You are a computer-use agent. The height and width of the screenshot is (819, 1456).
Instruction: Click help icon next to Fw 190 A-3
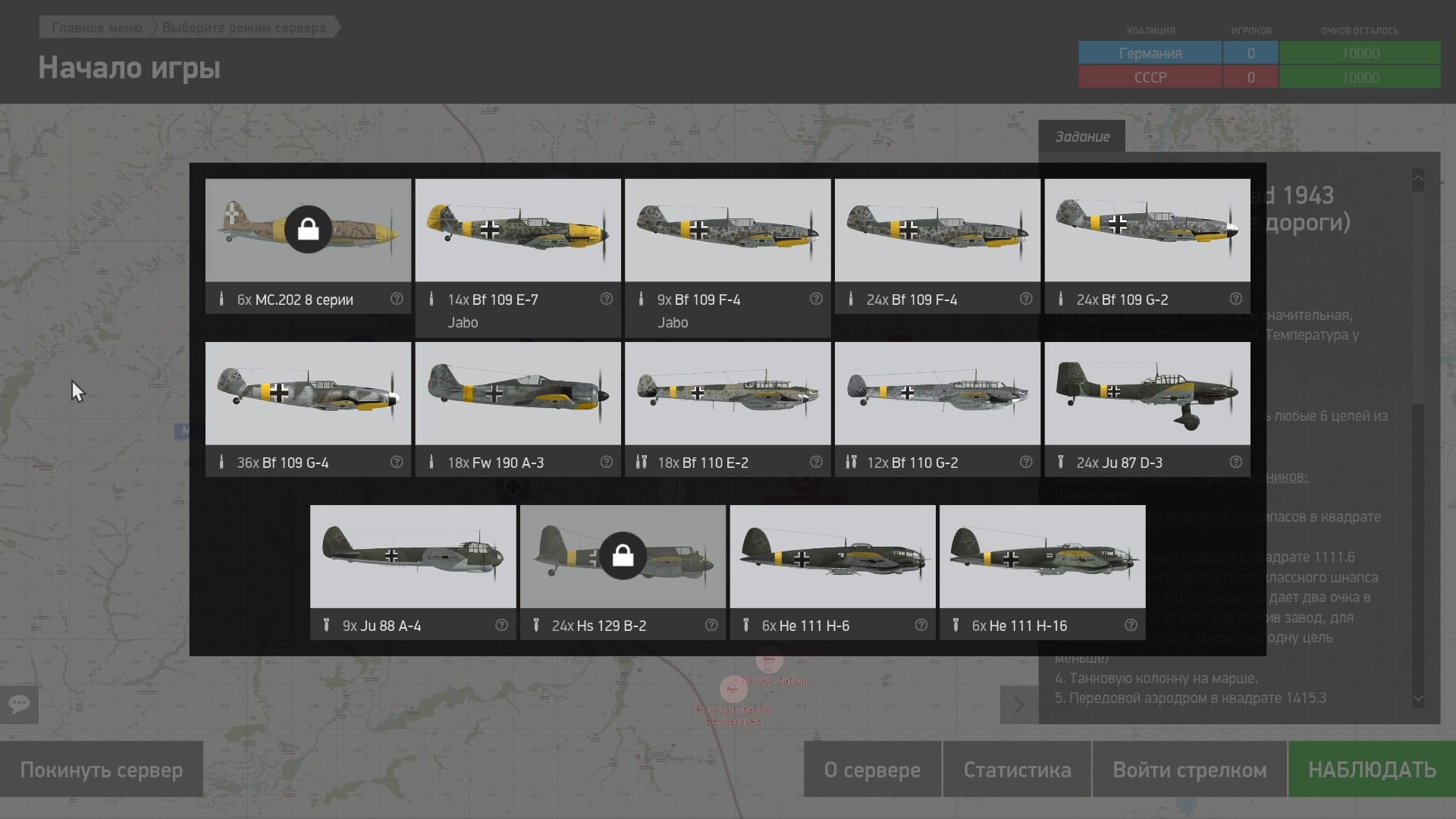(606, 462)
